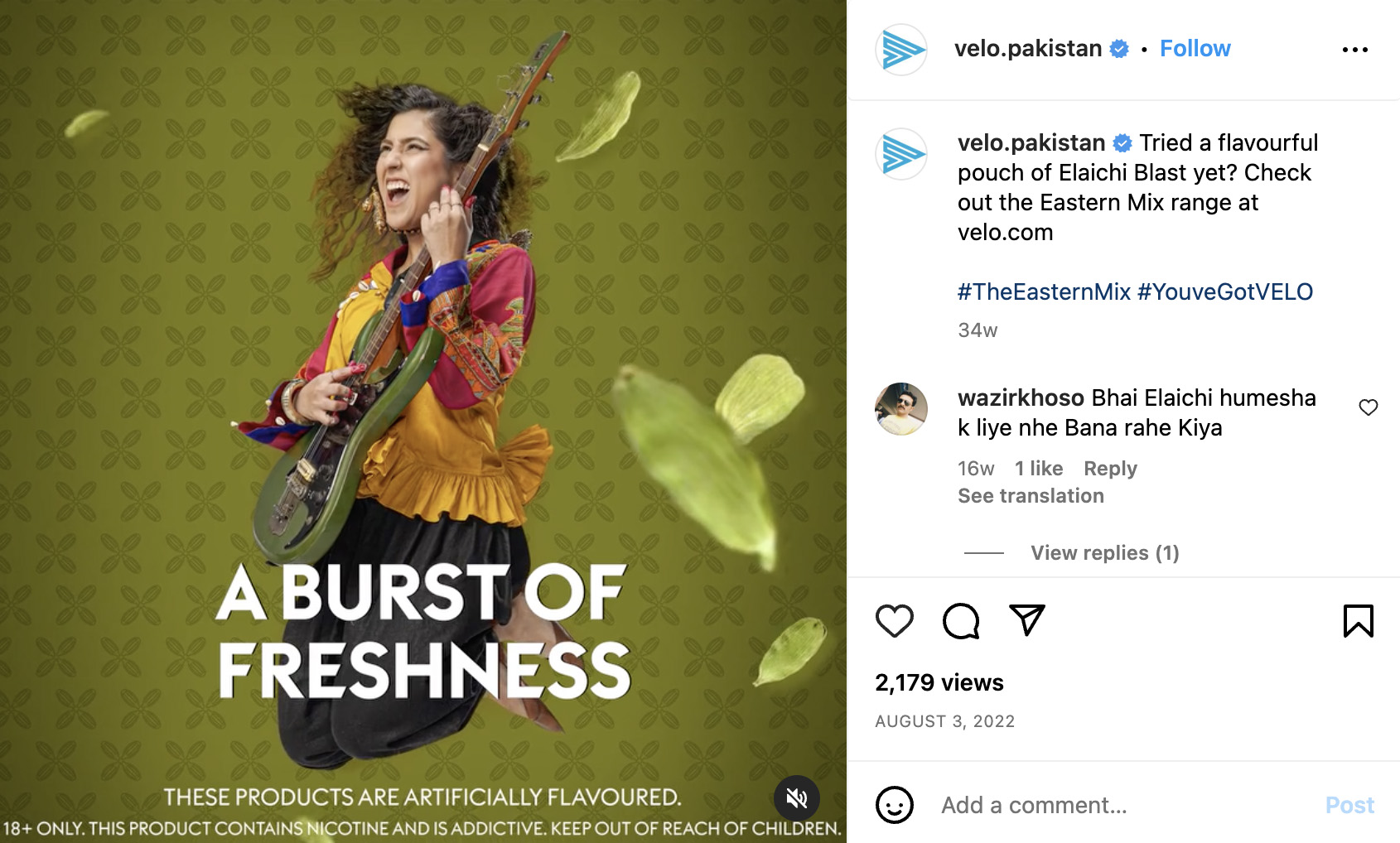Open the wazirkhoso username link
Image resolution: width=1400 pixels, height=843 pixels.
click(x=1021, y=397)
